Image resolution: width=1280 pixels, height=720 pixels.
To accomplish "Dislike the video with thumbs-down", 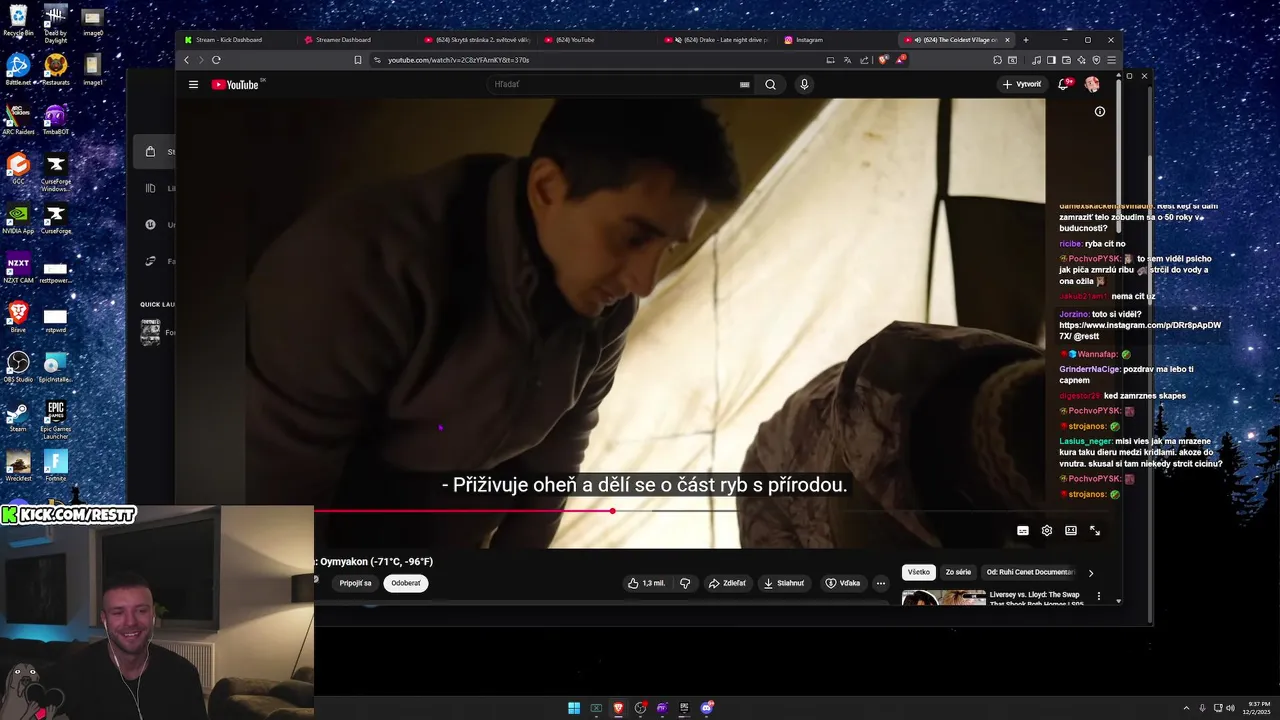I will [685, 583].
